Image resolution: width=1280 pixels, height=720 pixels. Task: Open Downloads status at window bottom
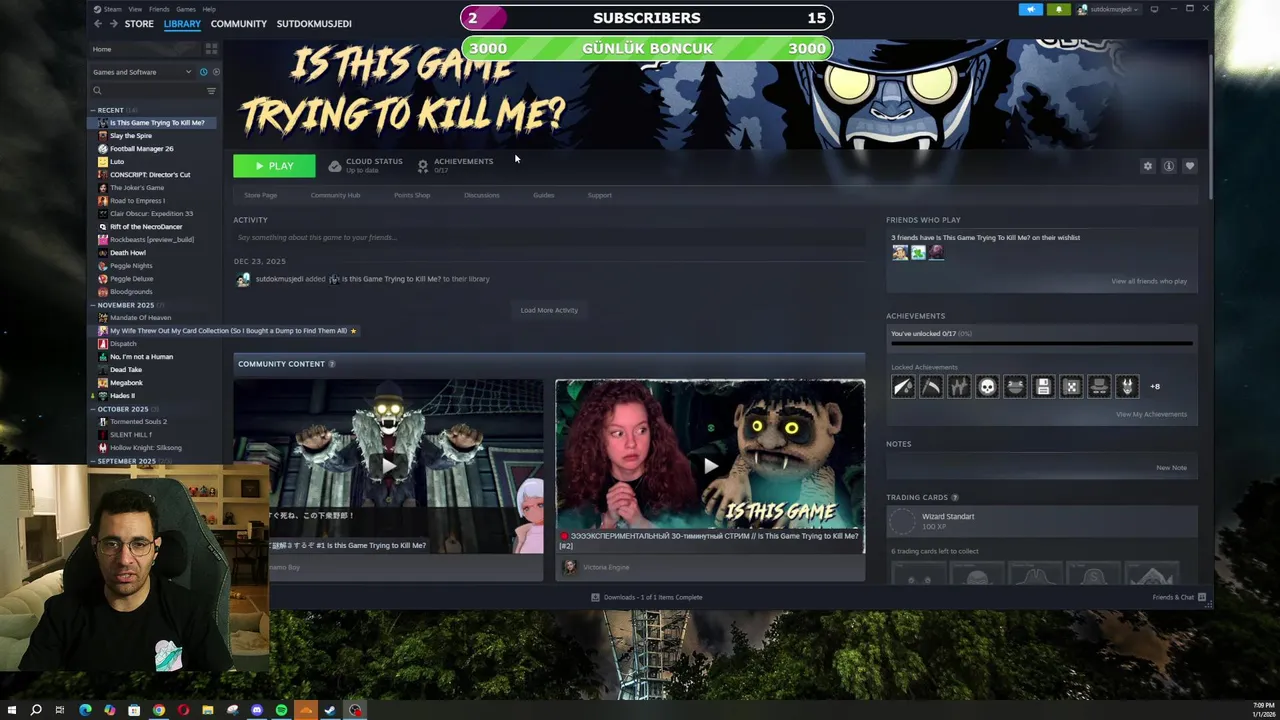point(647,597)
